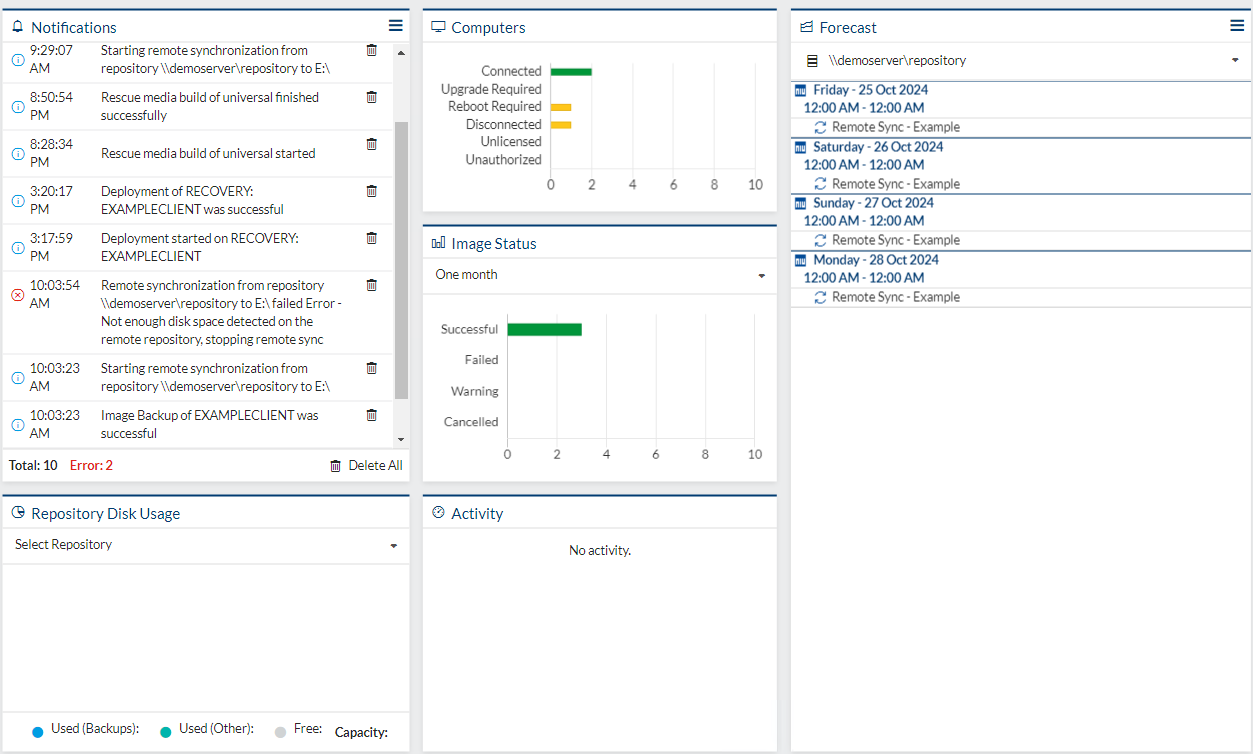Open the Forecast panel hamburger menu

coord(1237,26)
